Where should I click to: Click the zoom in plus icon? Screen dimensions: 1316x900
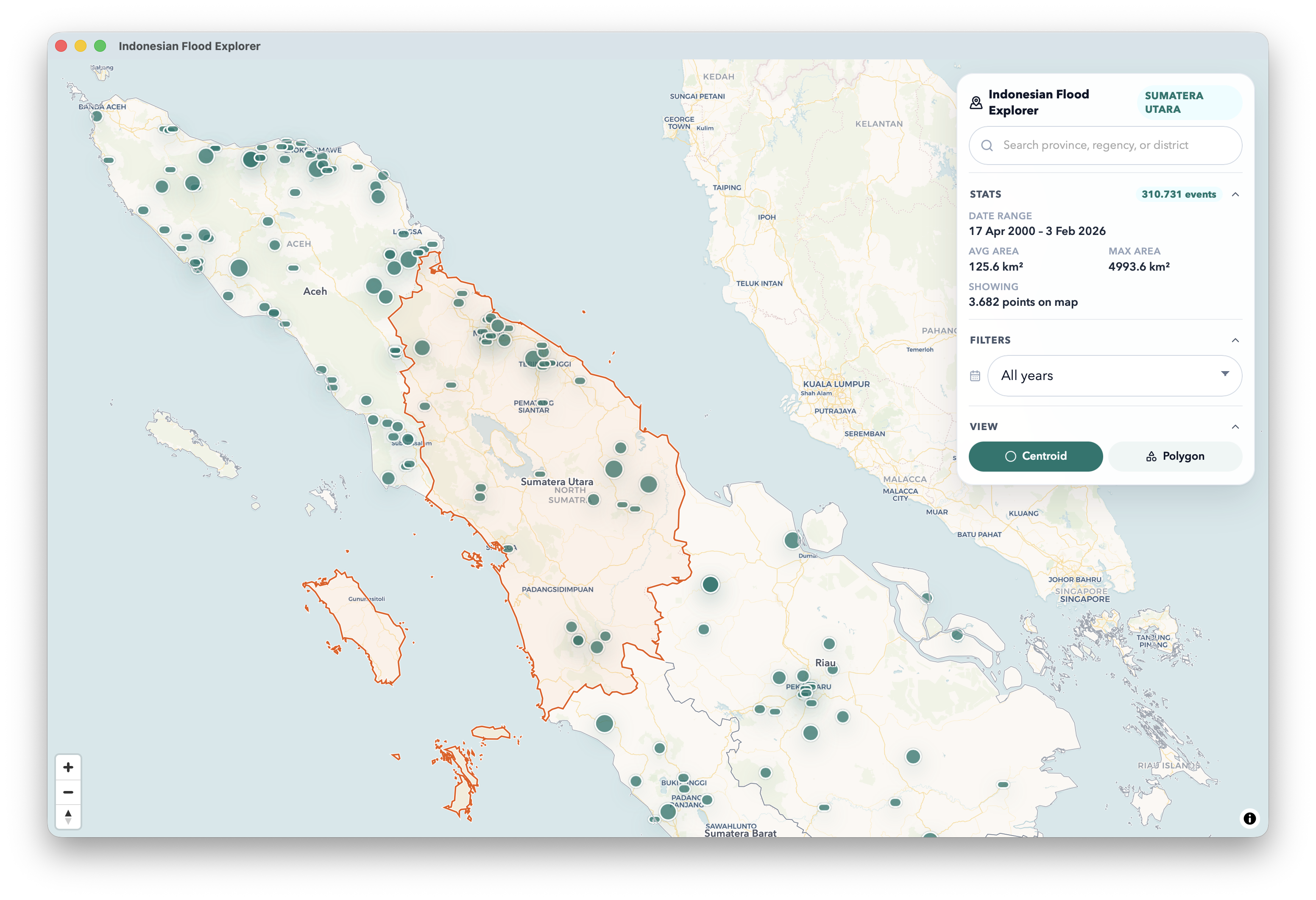pyautogui.click(x=69, y=767)
